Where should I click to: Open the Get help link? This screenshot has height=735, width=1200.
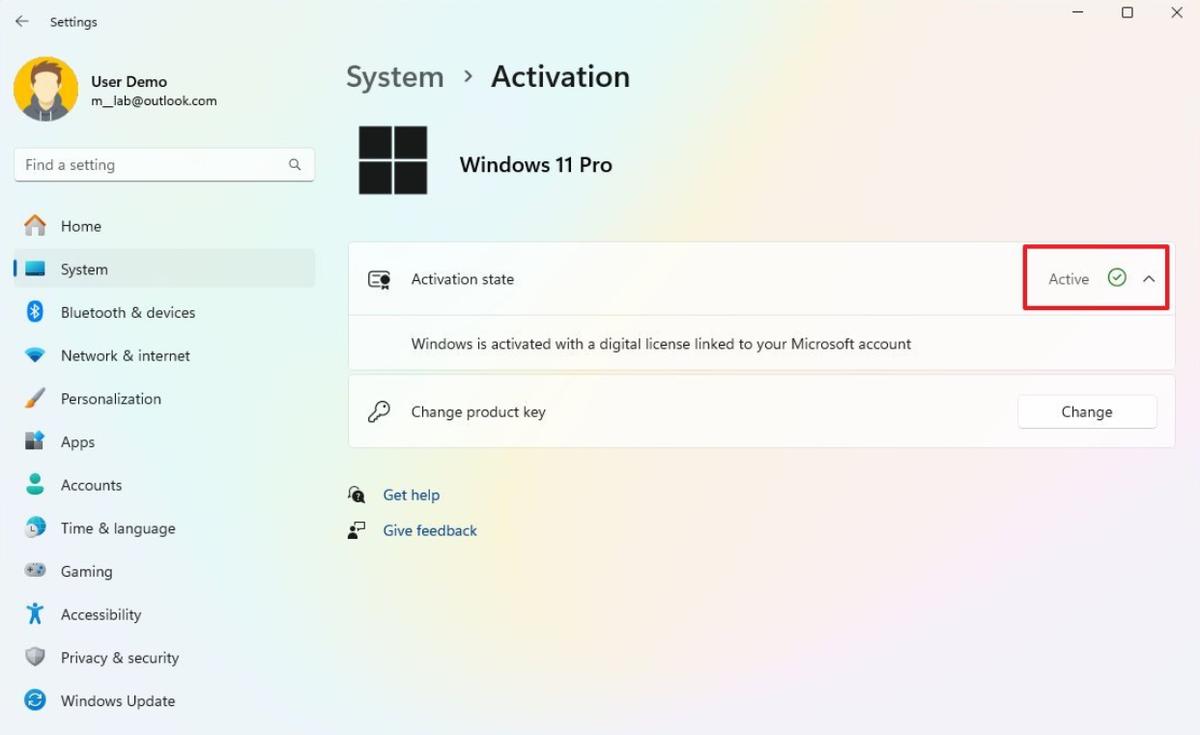pyautogui.click(x=411, y=495)
